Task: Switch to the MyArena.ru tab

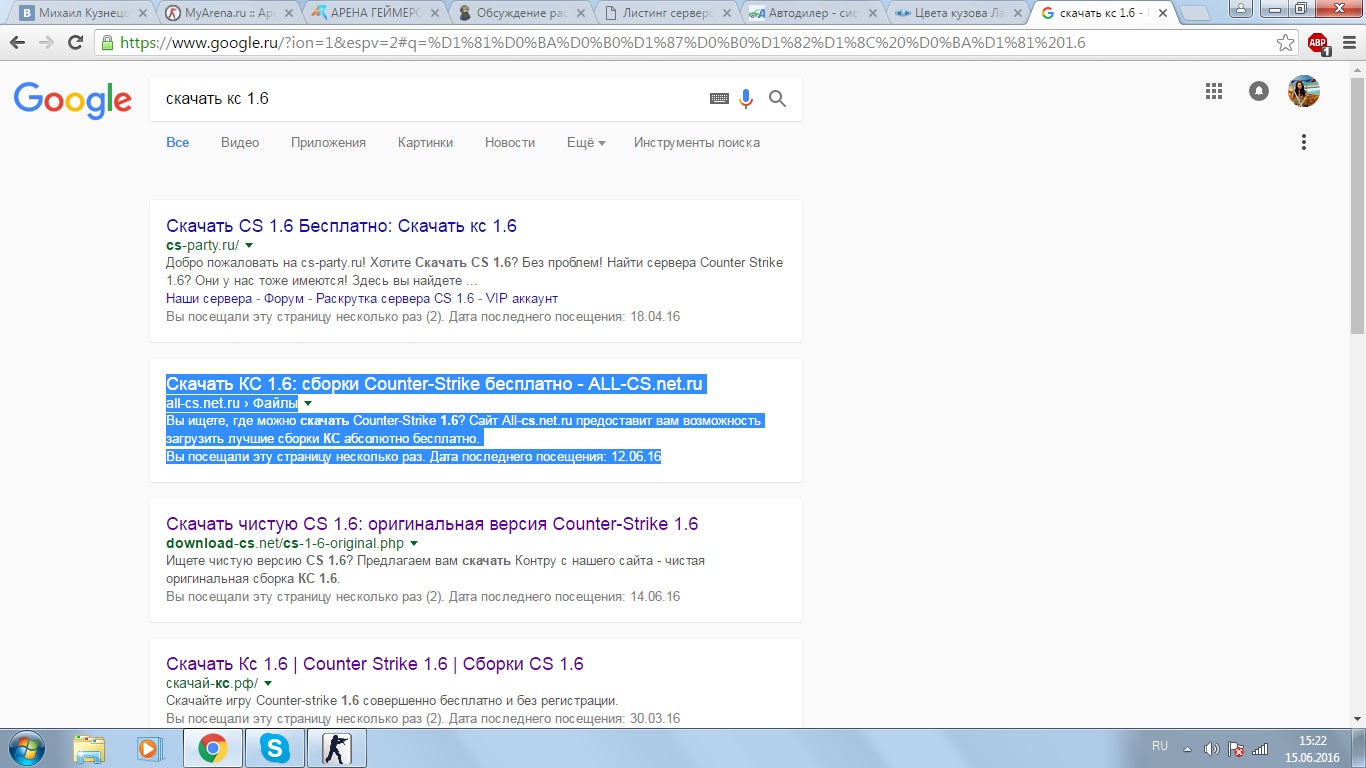Action: pyautogui.click(x=229, y=14)
